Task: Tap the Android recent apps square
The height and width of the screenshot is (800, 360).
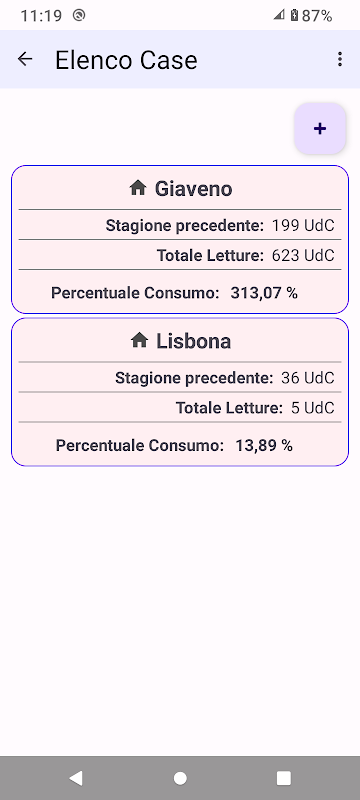Action: [x=284, y=778]
